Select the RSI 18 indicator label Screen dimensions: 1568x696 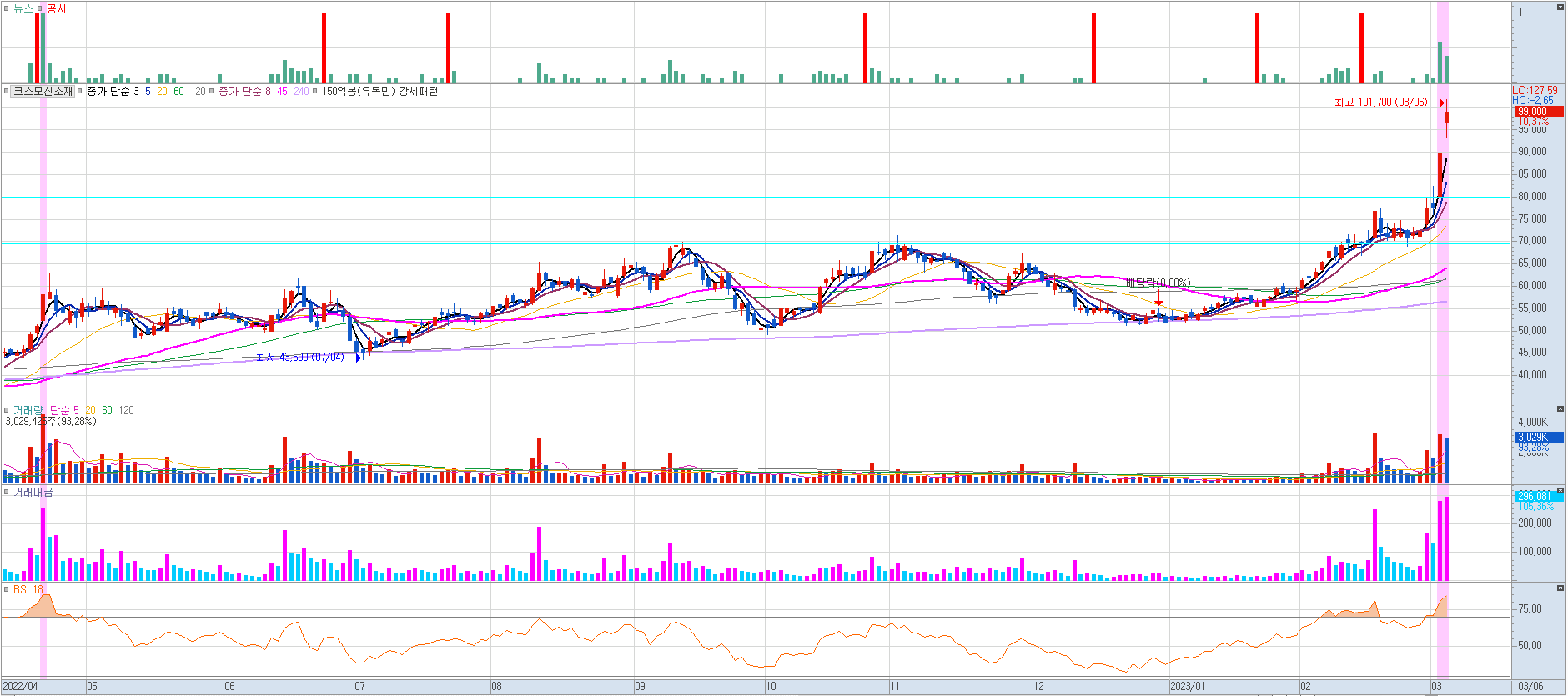28,589
